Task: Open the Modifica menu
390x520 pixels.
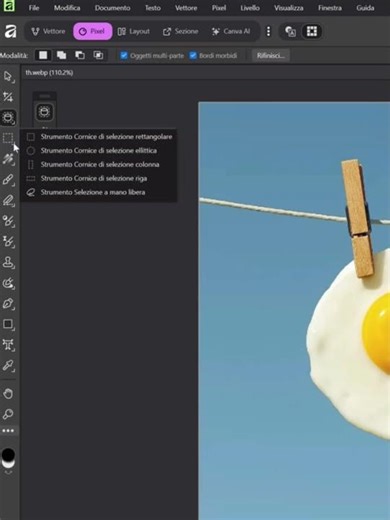Action: [x=67, y=8]
